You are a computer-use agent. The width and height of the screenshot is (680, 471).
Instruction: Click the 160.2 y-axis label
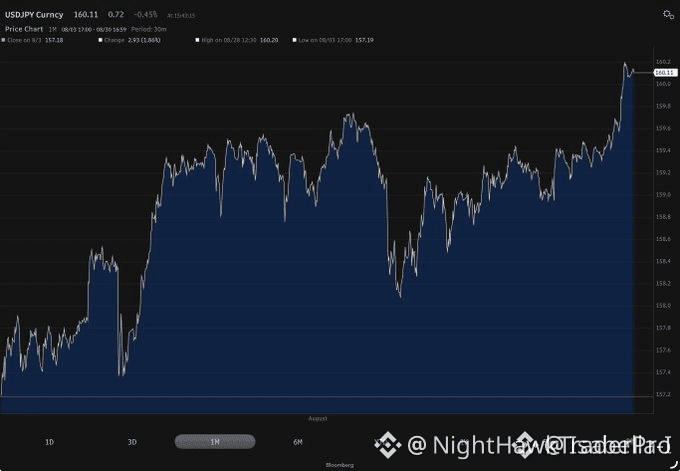(x=663, y=62)
